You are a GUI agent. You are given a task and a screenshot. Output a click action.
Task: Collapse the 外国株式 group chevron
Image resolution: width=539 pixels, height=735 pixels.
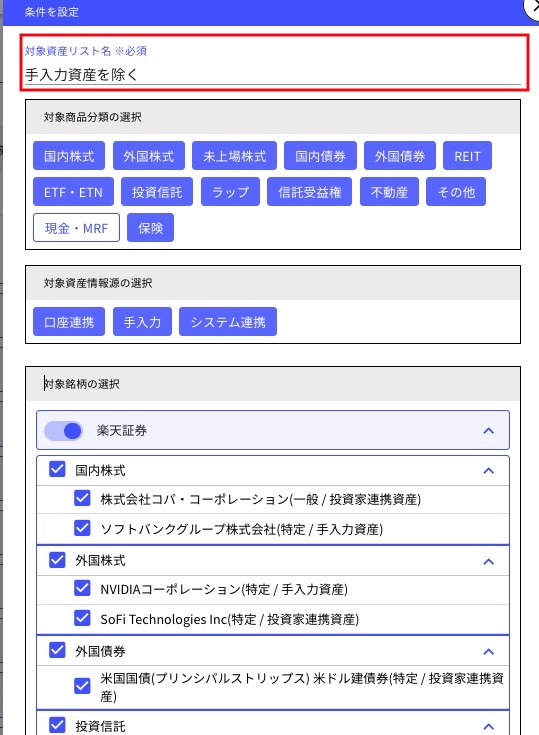(x=489, y=561)
